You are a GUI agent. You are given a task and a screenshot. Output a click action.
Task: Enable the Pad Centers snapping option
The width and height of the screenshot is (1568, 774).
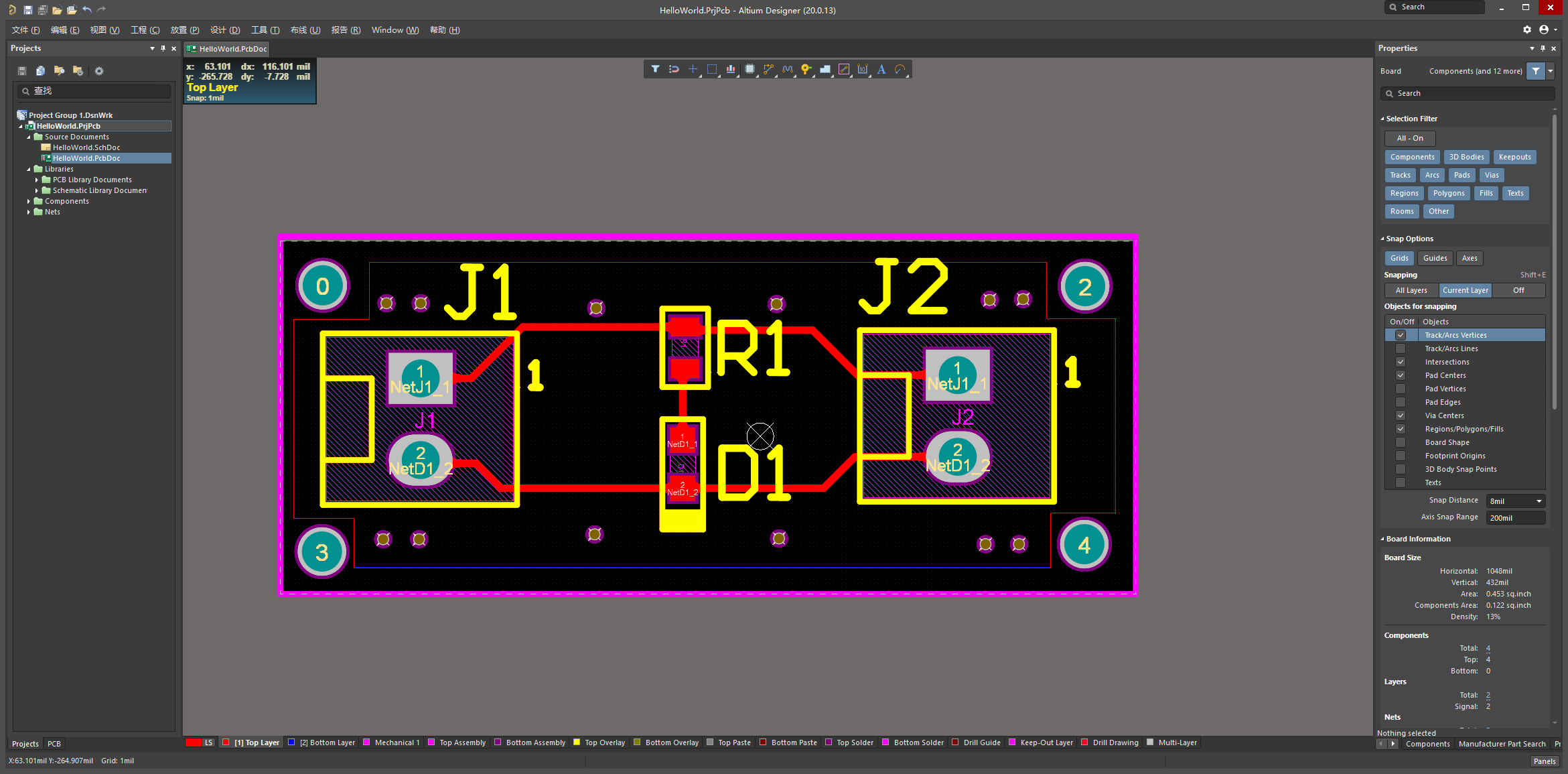pyautogui.click(x=1399, y=374)
